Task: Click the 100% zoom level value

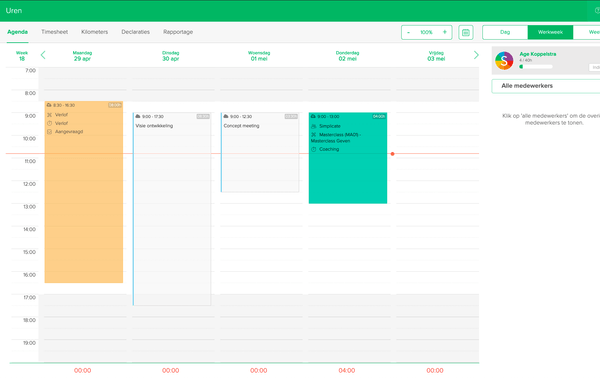Action: click(426, 32)
